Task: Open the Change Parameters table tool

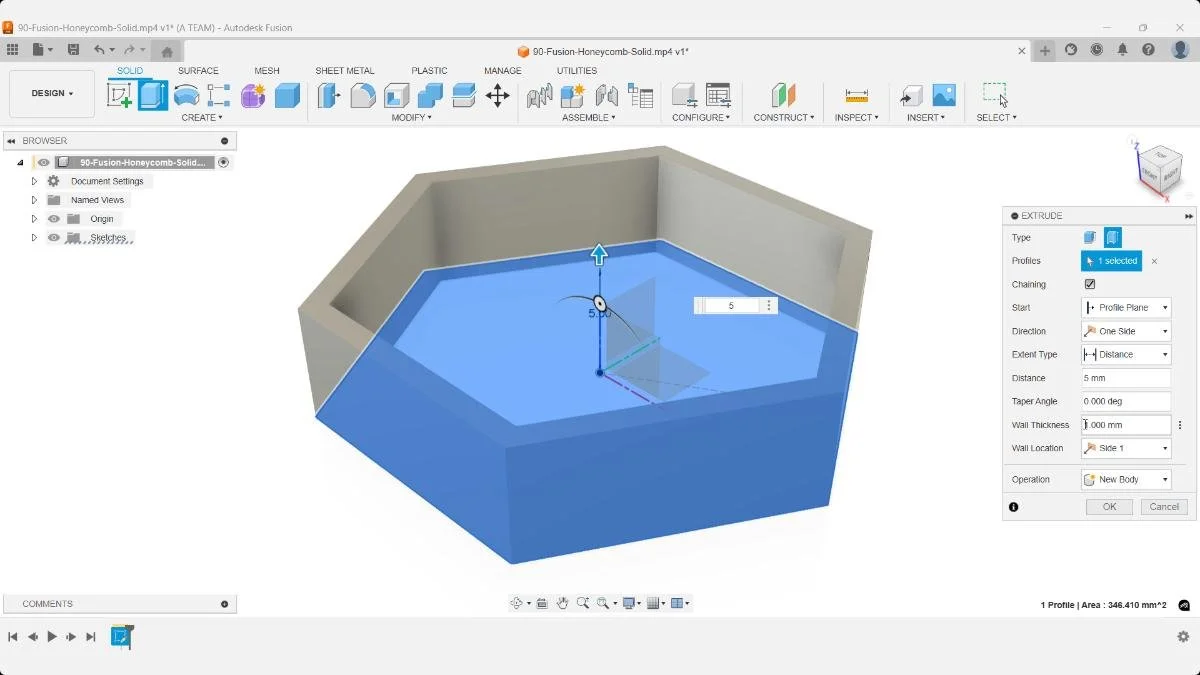Action: point(718,95)
